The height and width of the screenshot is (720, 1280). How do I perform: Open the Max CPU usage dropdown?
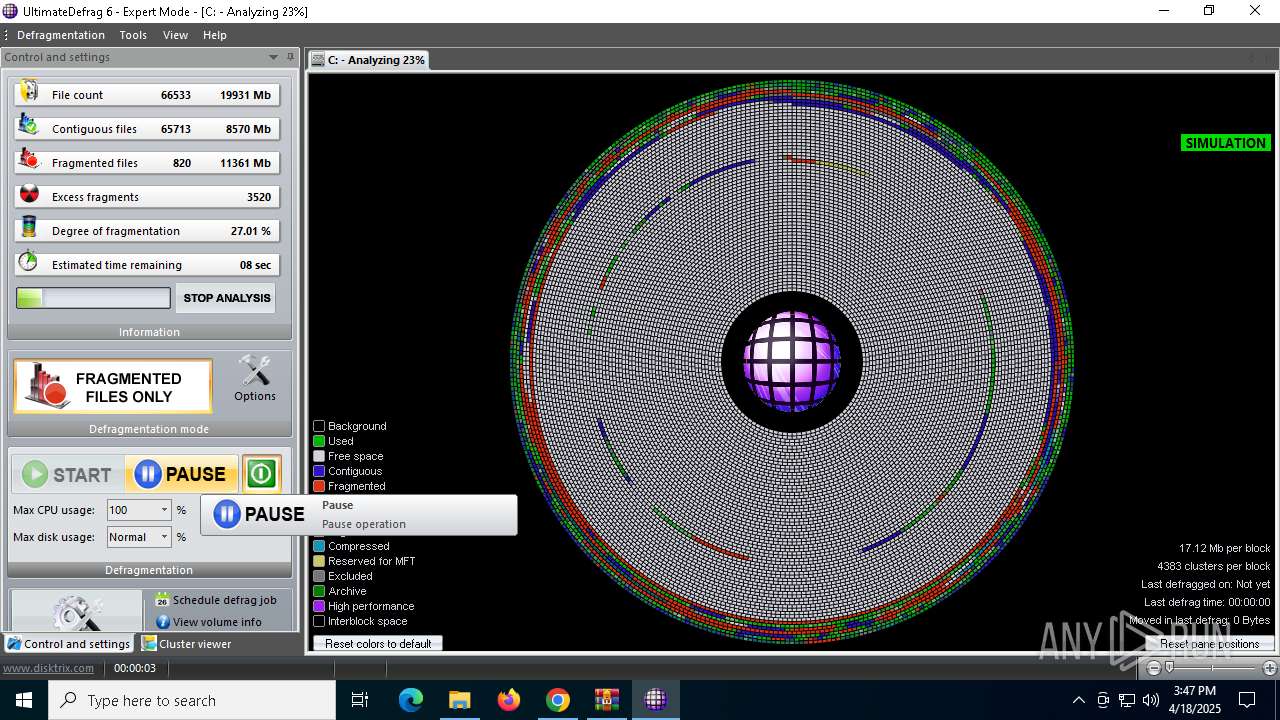tap(164, 510)
